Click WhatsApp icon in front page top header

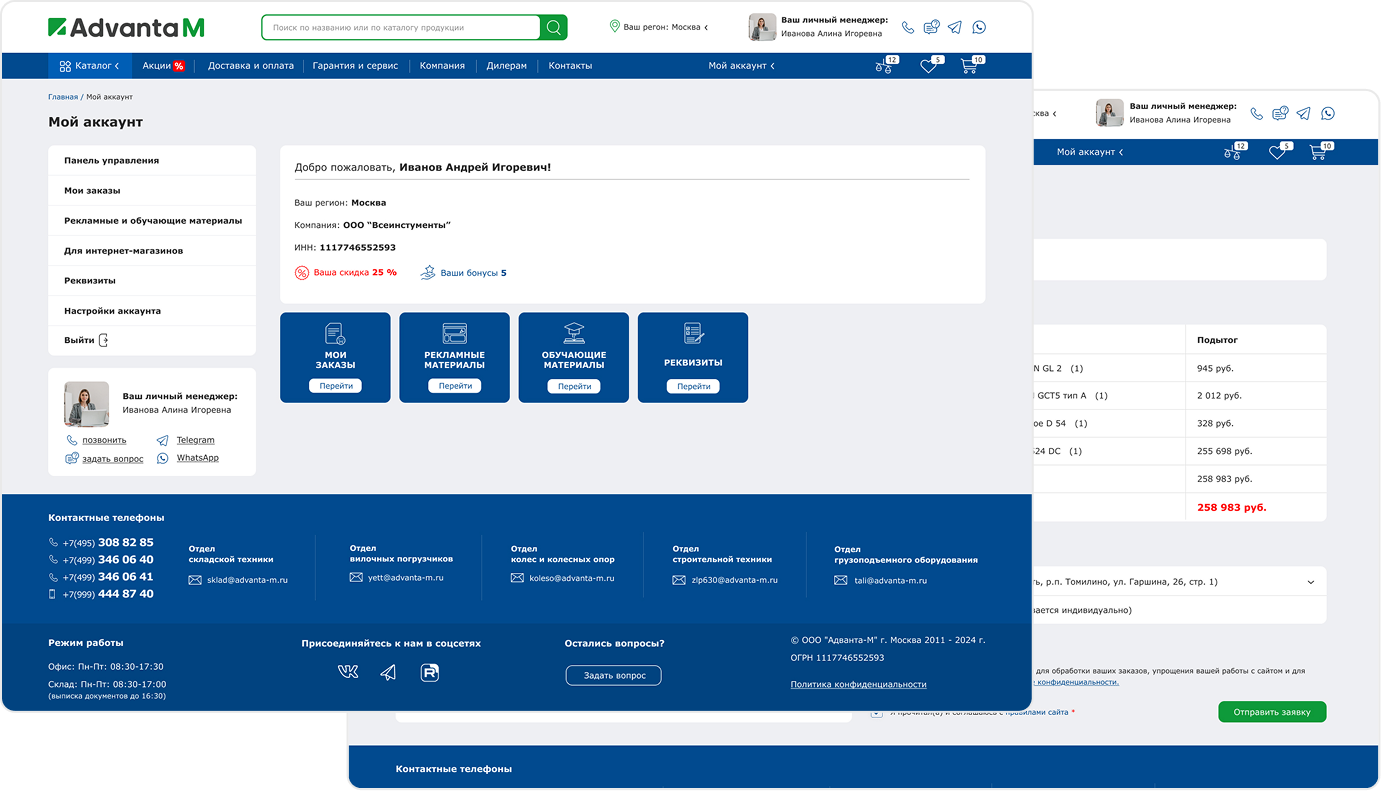point(978,28)
